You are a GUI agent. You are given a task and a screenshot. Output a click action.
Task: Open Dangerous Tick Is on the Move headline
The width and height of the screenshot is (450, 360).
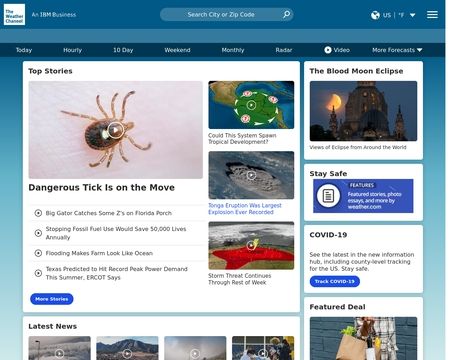coord(101,188)
